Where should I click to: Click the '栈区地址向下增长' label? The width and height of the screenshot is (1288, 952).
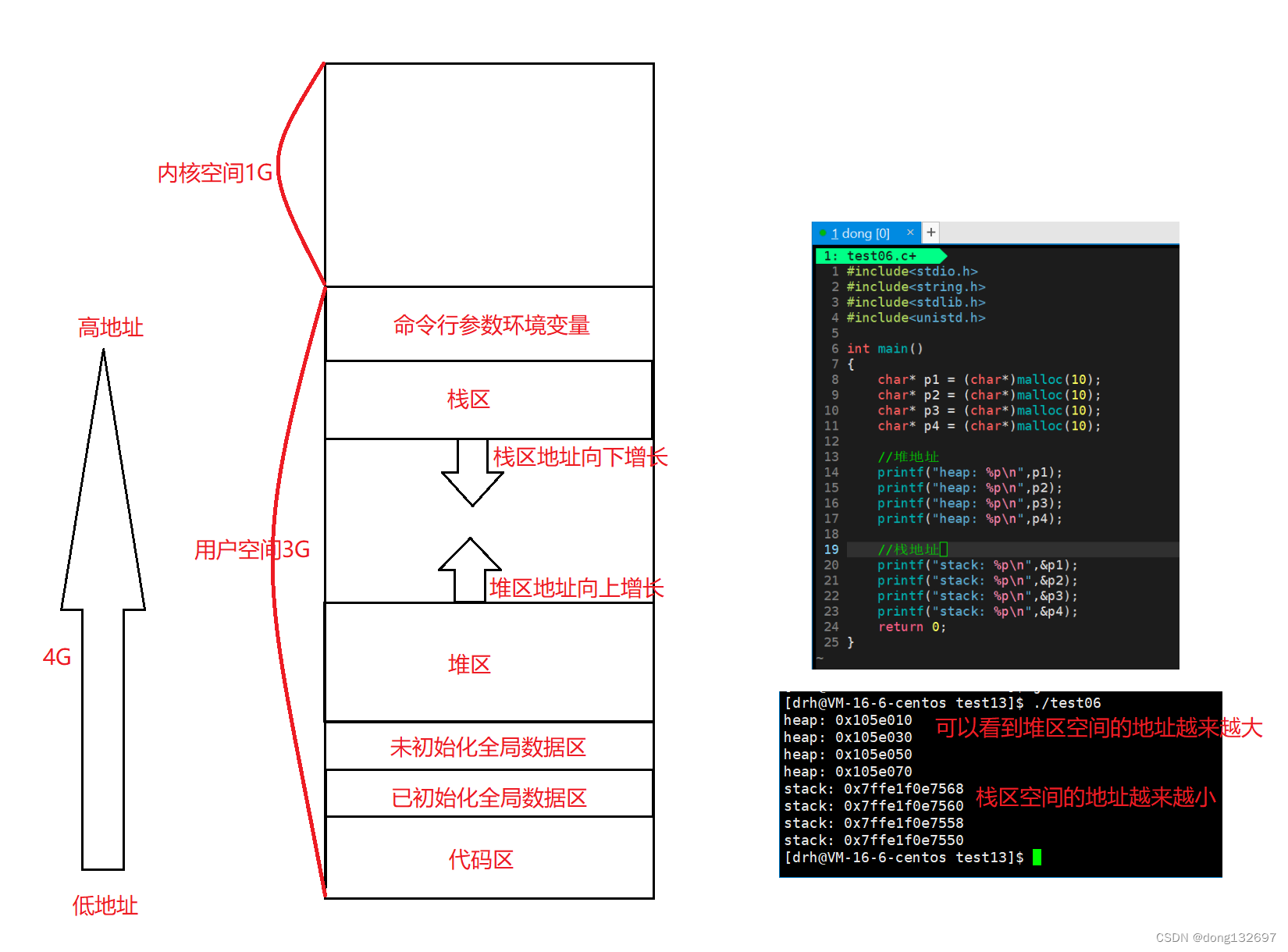[580, 457]
